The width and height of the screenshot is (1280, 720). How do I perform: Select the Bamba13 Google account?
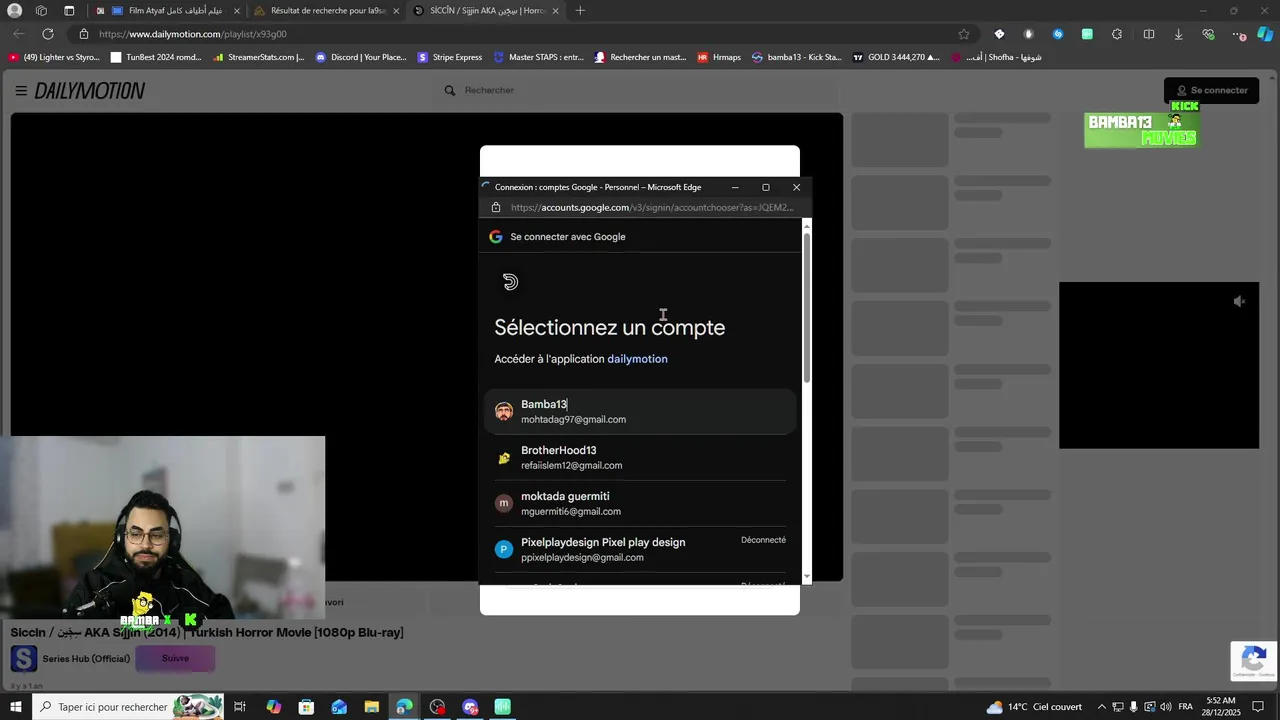pos(640,412)
